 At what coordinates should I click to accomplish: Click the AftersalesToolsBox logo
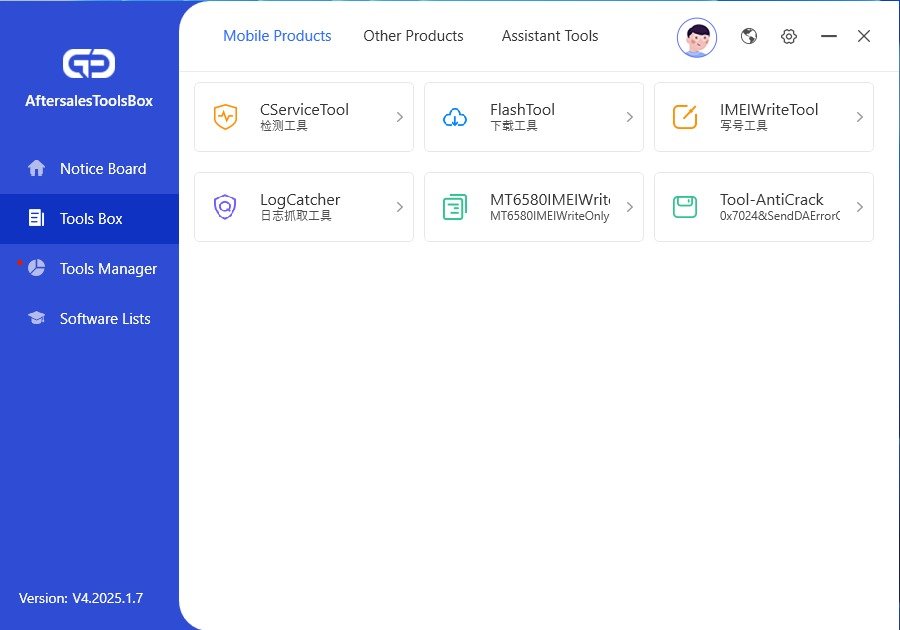point(89,64)
